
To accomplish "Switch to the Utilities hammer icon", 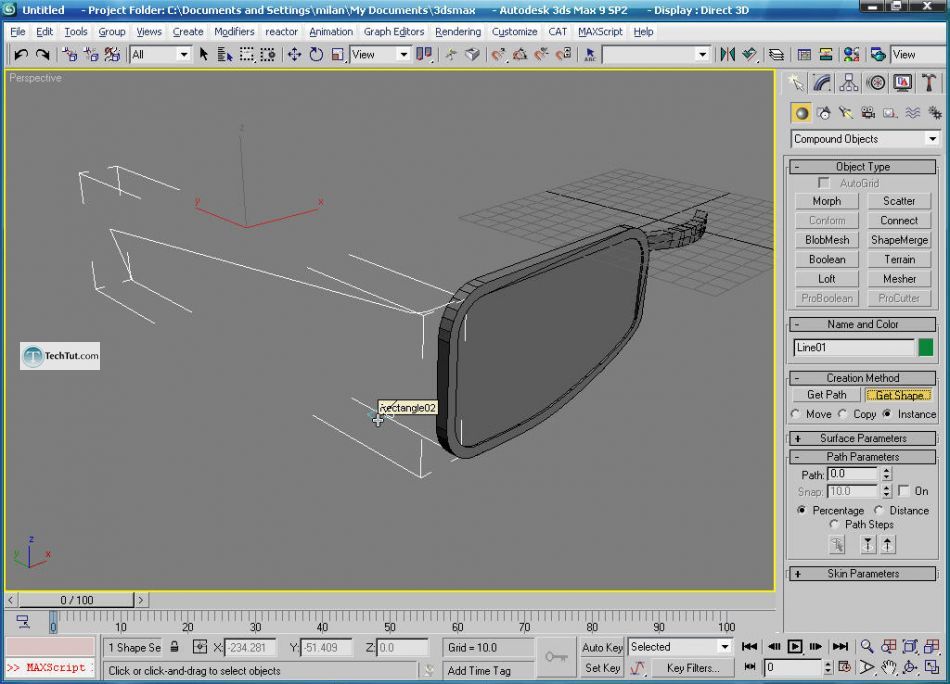I will (x=929, y=82).
